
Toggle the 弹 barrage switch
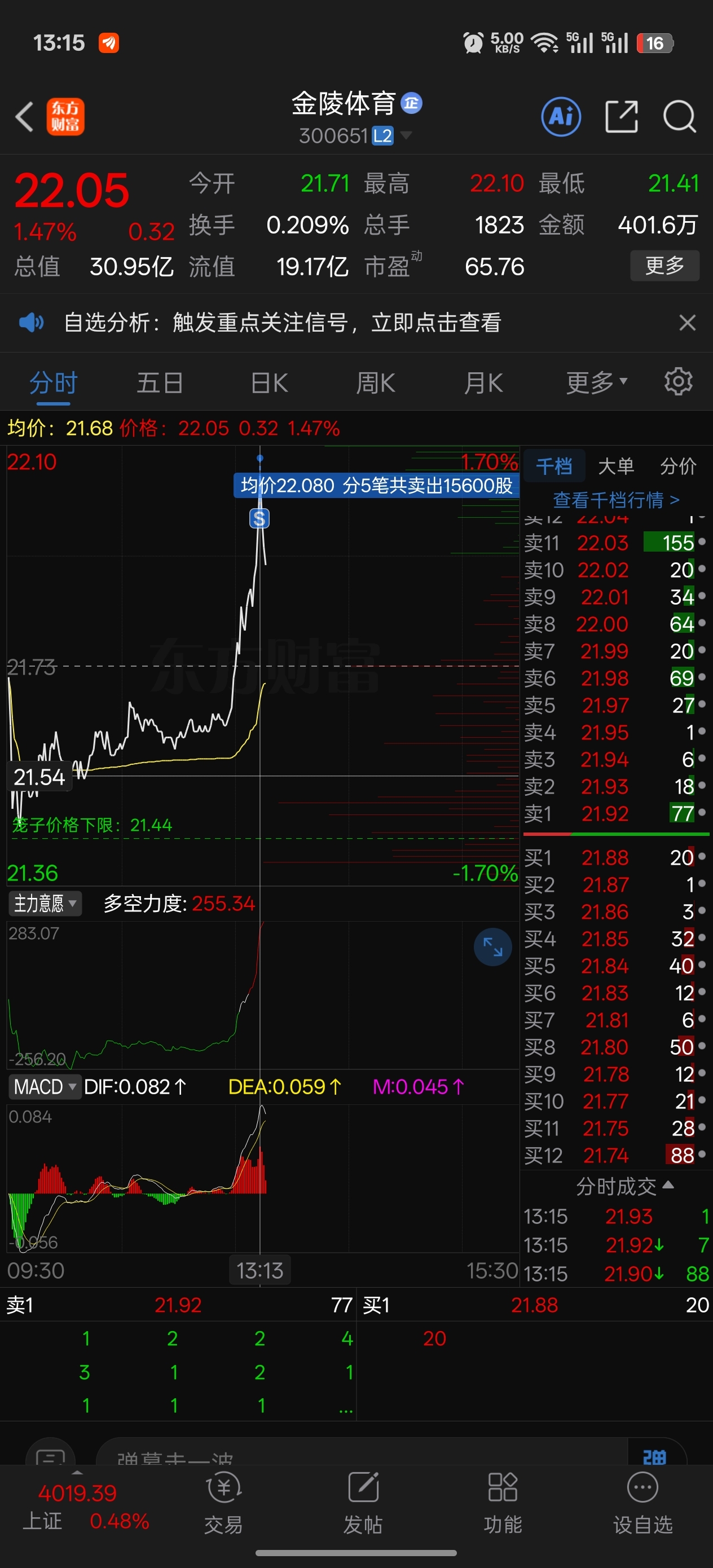click(654, 1457)
